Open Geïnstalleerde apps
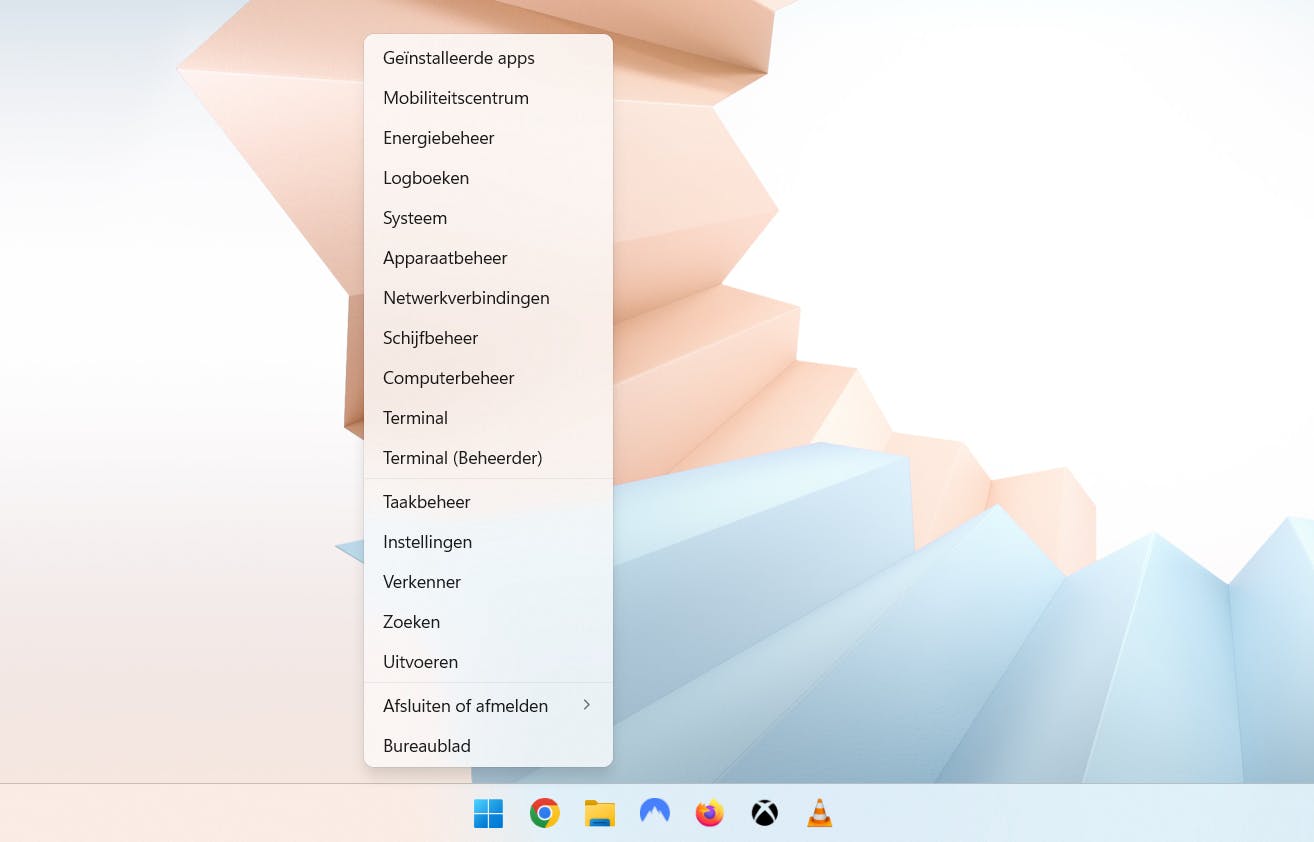The height and width of the screenshot is (842, 1314). click(x=459, y=57)
